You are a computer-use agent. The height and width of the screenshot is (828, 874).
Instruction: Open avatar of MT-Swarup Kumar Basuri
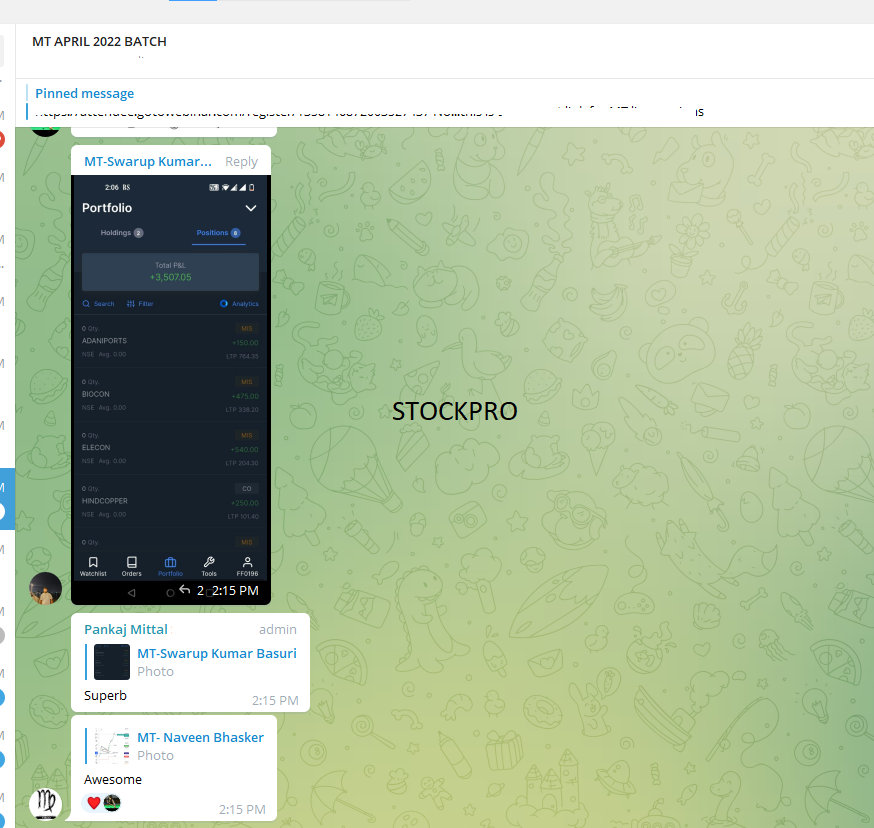[45, 588]
